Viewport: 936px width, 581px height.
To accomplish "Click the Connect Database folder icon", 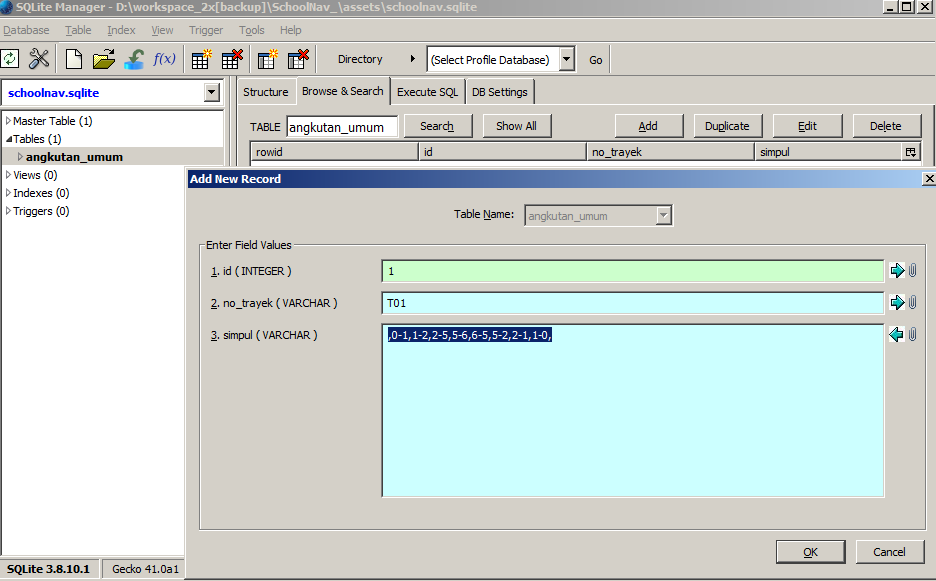I will (x=104, y=59).
